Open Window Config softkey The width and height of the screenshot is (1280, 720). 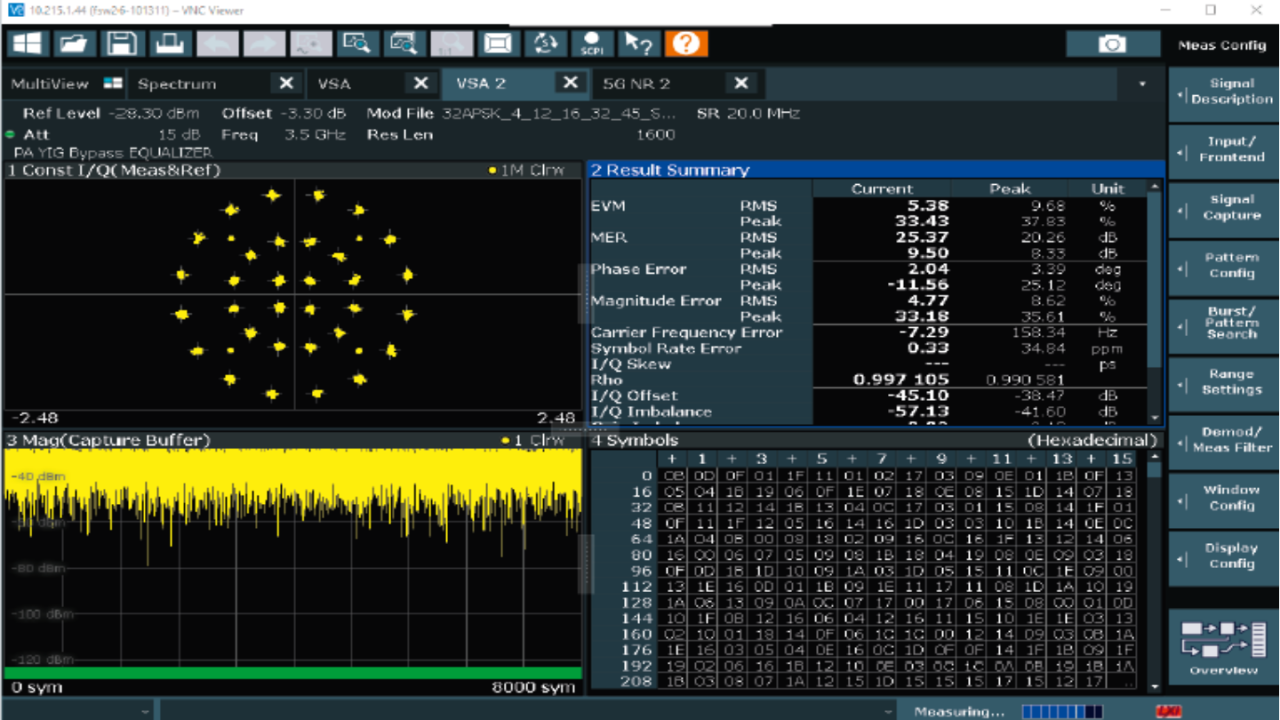coord(1223,498)
